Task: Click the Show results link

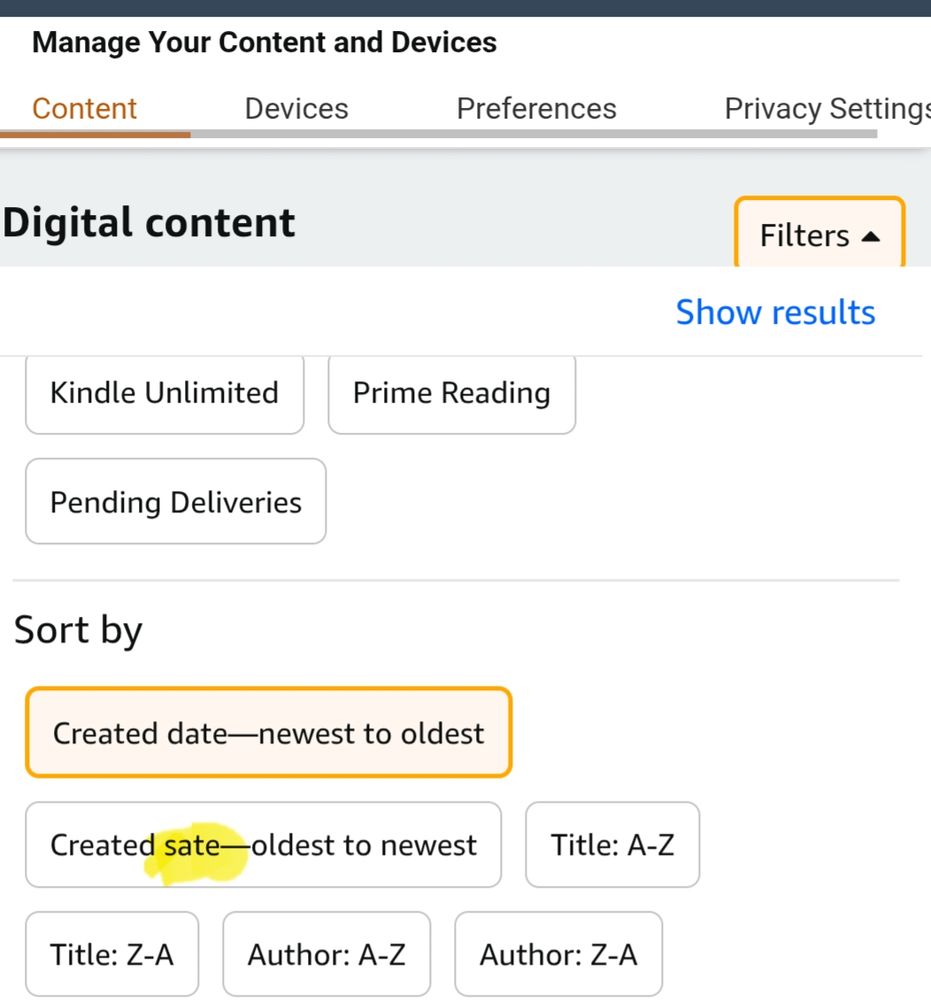Action: coord(775,312)
